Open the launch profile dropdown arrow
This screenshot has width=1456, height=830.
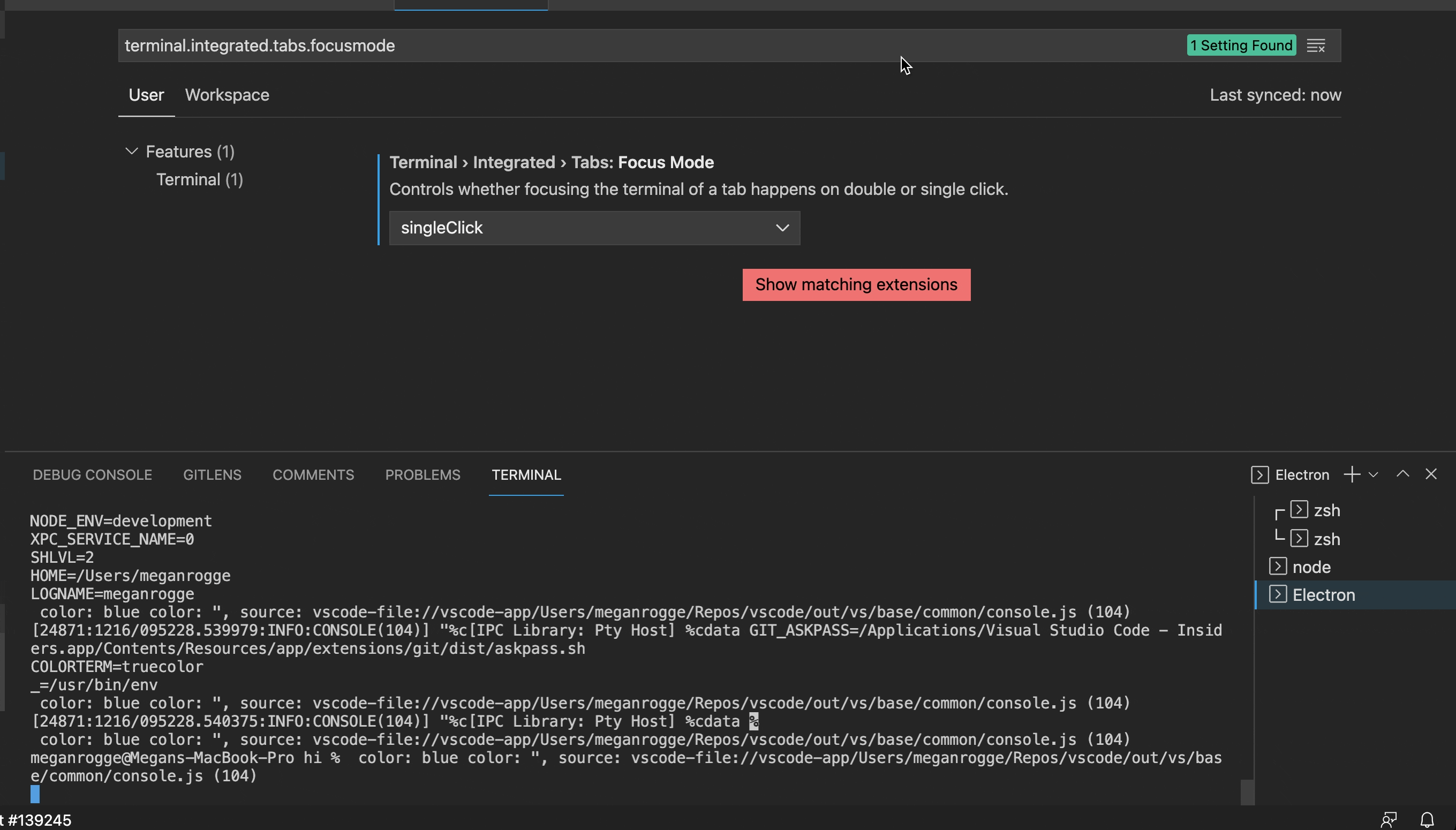pos(1374,474)
